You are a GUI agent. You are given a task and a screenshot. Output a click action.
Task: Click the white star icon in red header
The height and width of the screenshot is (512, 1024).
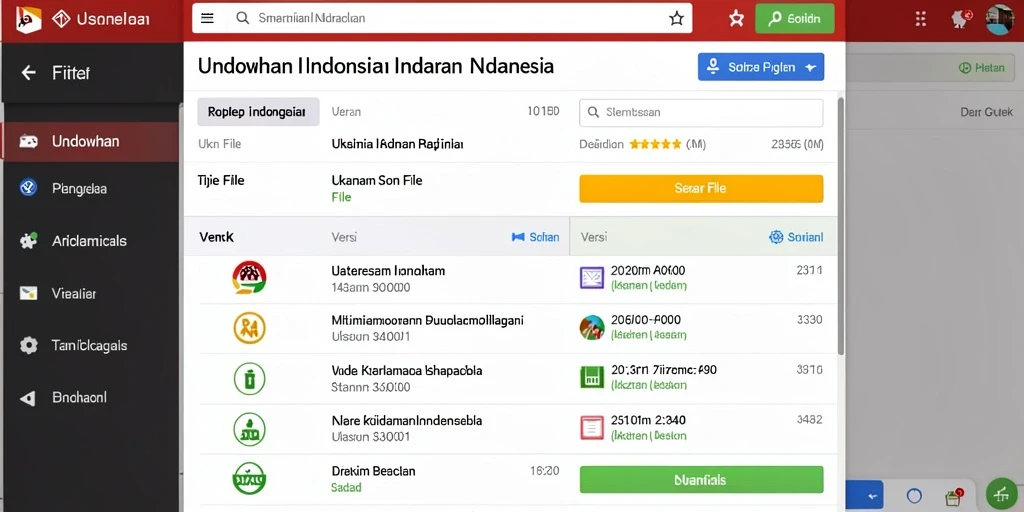(x=736, y=18)
